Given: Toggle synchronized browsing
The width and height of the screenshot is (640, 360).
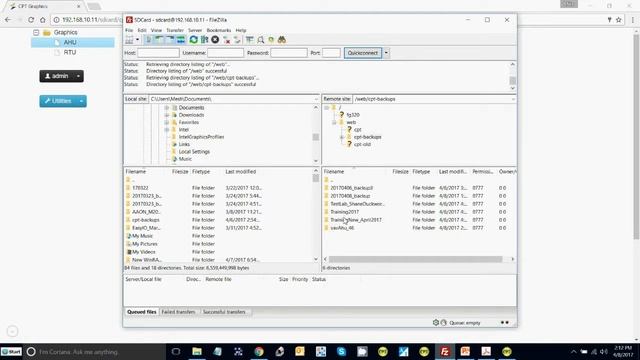Looking at the screenshot, I should pyautogui.click(x=271, y=40).
